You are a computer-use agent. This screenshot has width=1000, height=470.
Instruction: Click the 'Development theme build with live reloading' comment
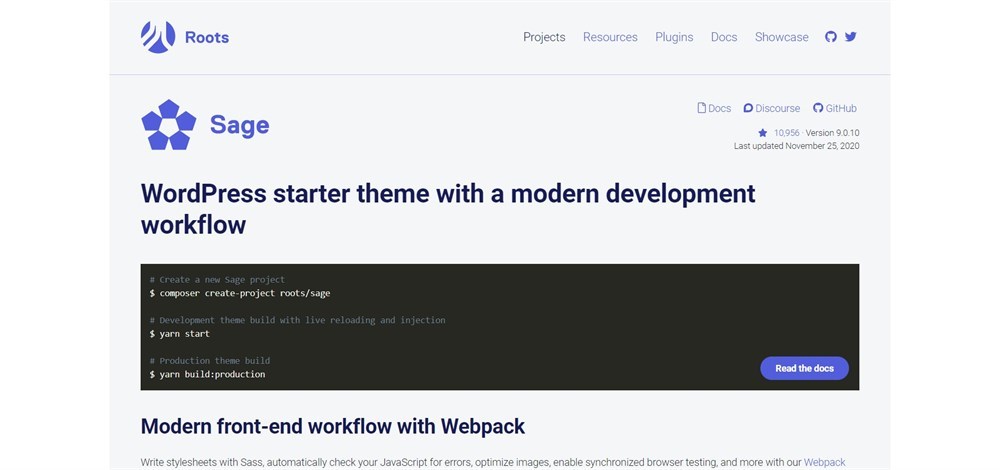pyautogui.click(x=297, y=320)
